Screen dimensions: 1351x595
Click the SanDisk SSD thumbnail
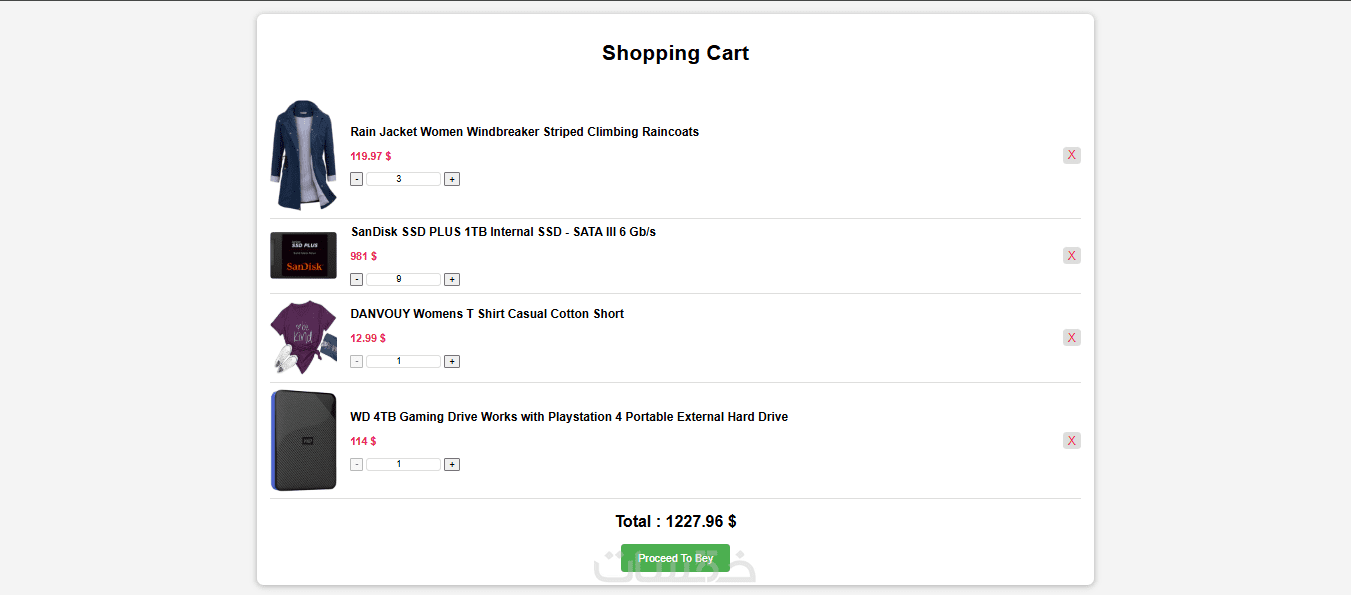[x=303, y=256]
